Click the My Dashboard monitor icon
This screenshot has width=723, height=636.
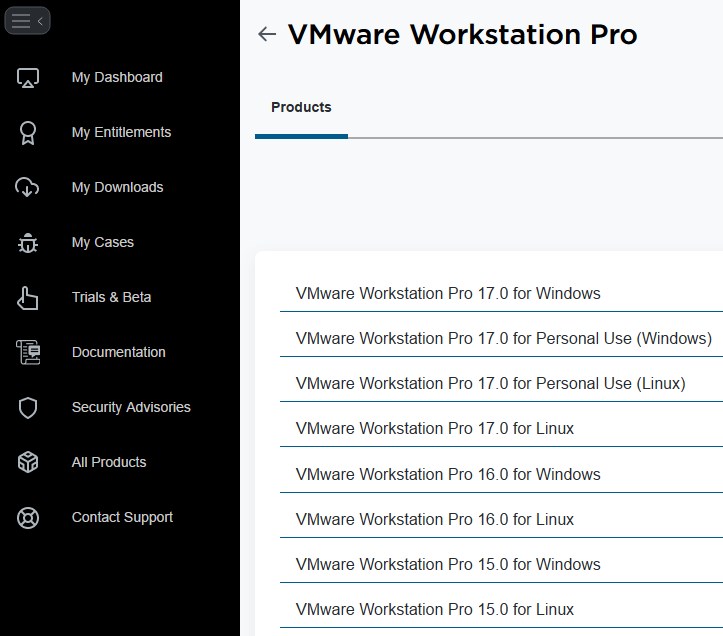click(28, 77)
